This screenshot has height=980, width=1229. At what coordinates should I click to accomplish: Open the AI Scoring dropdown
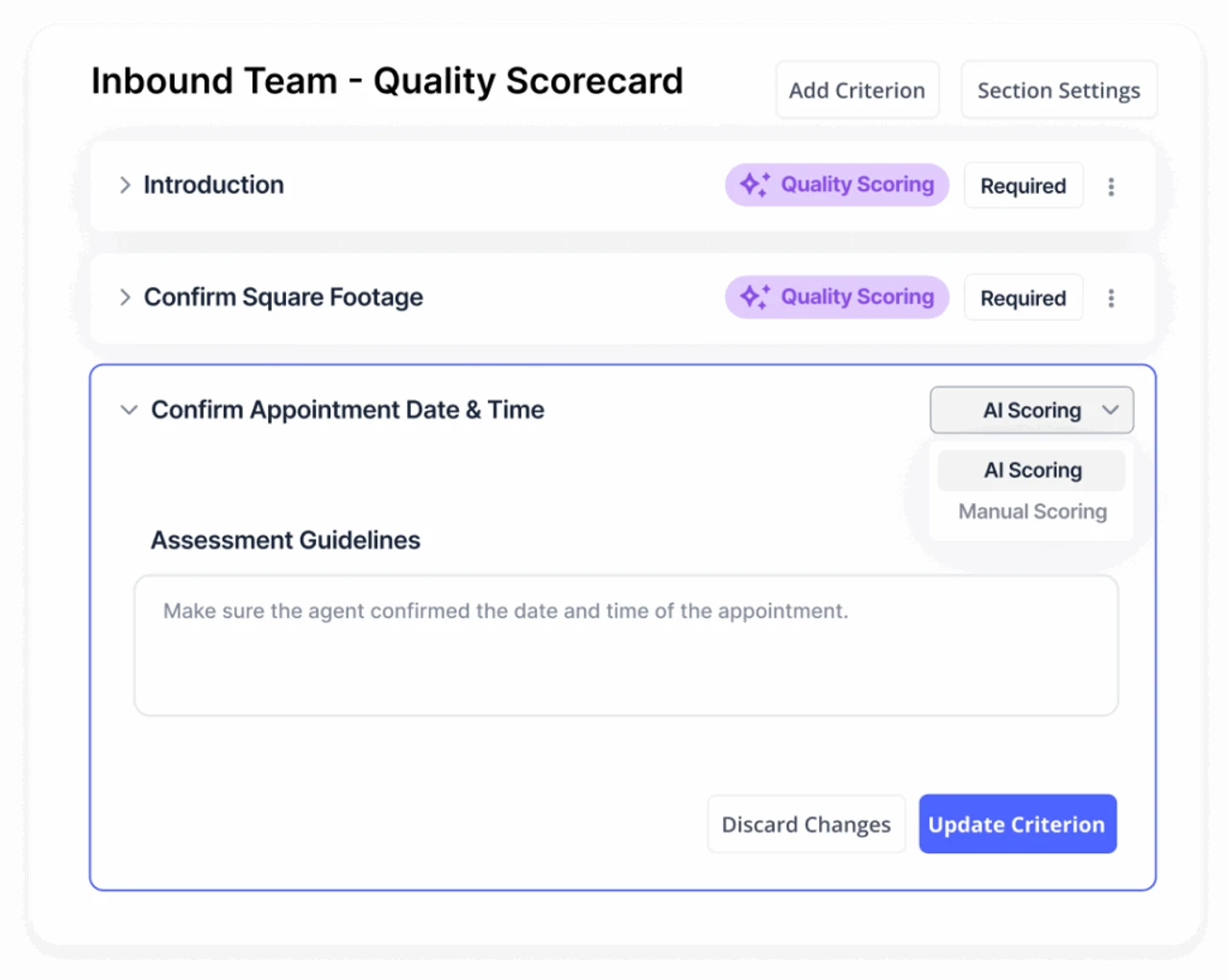(1031, 410)
